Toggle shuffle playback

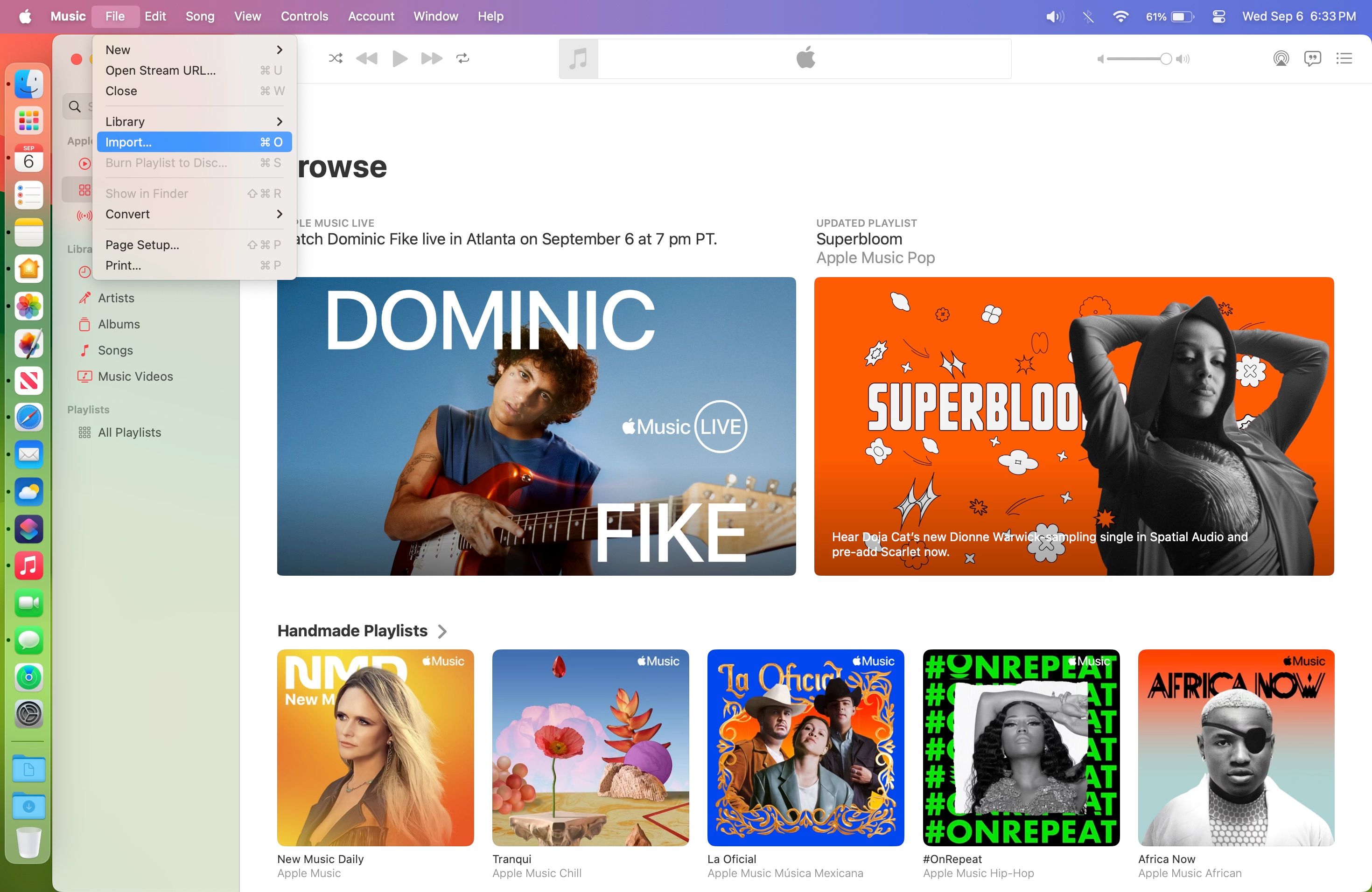tap(335, 58)
